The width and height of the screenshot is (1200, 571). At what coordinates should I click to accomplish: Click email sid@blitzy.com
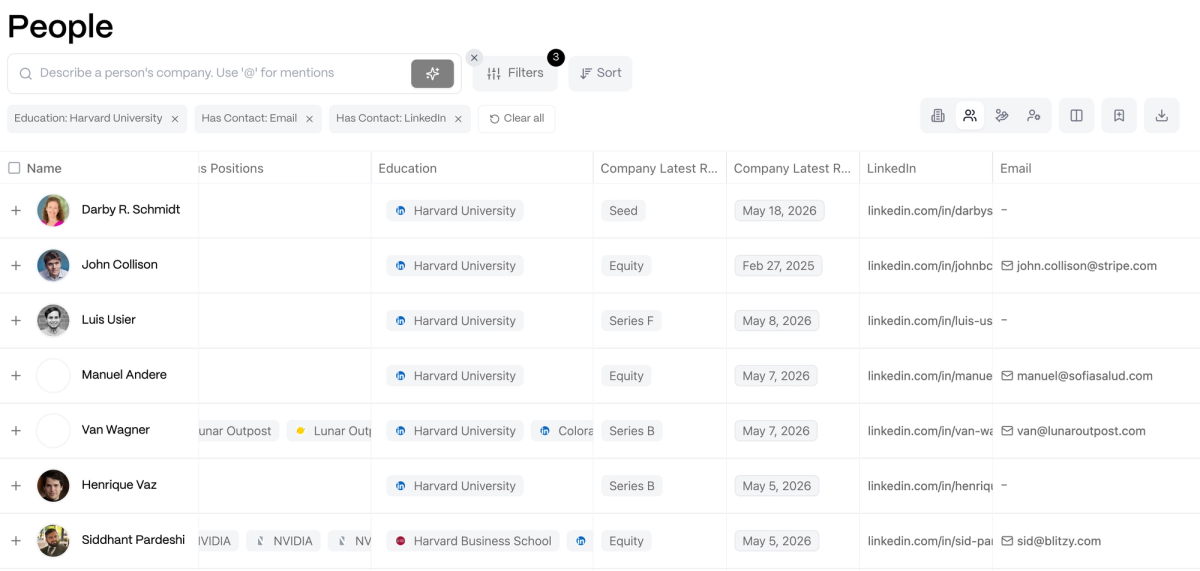1059,541
